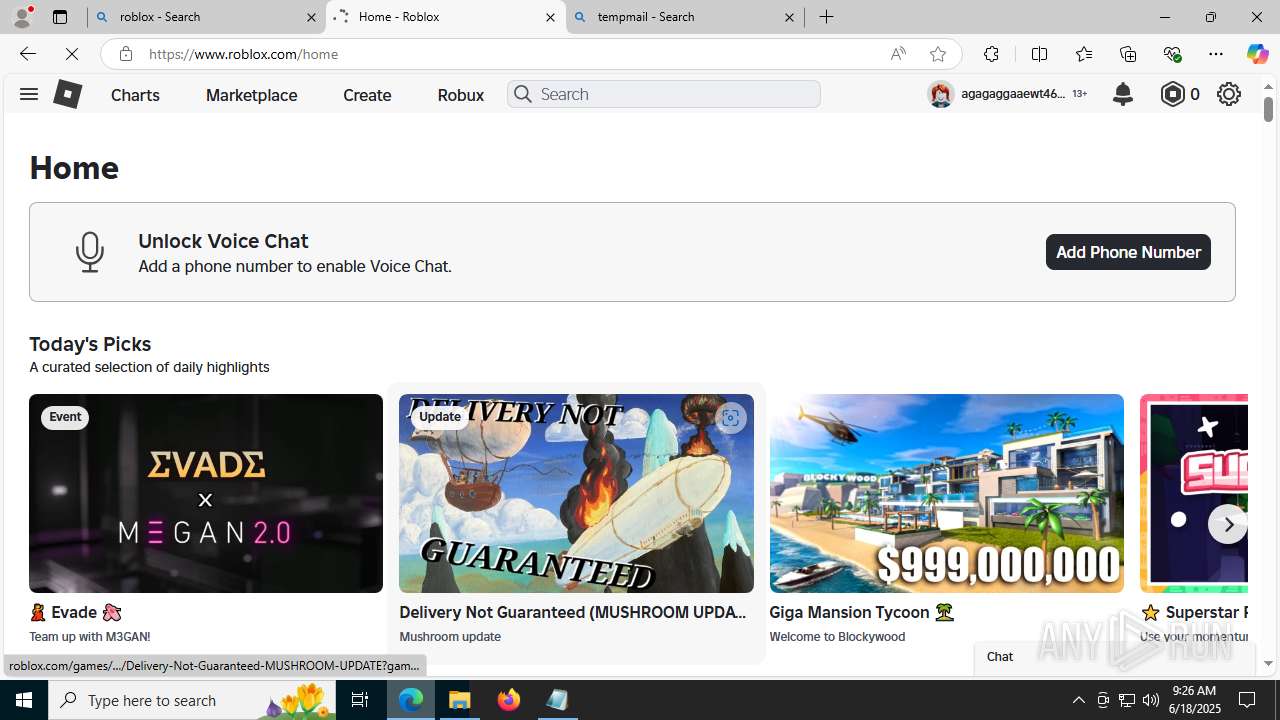Stop page loading with the X button
The width and height of the screenshot is (1280, 720).
[x=72, y=54]
